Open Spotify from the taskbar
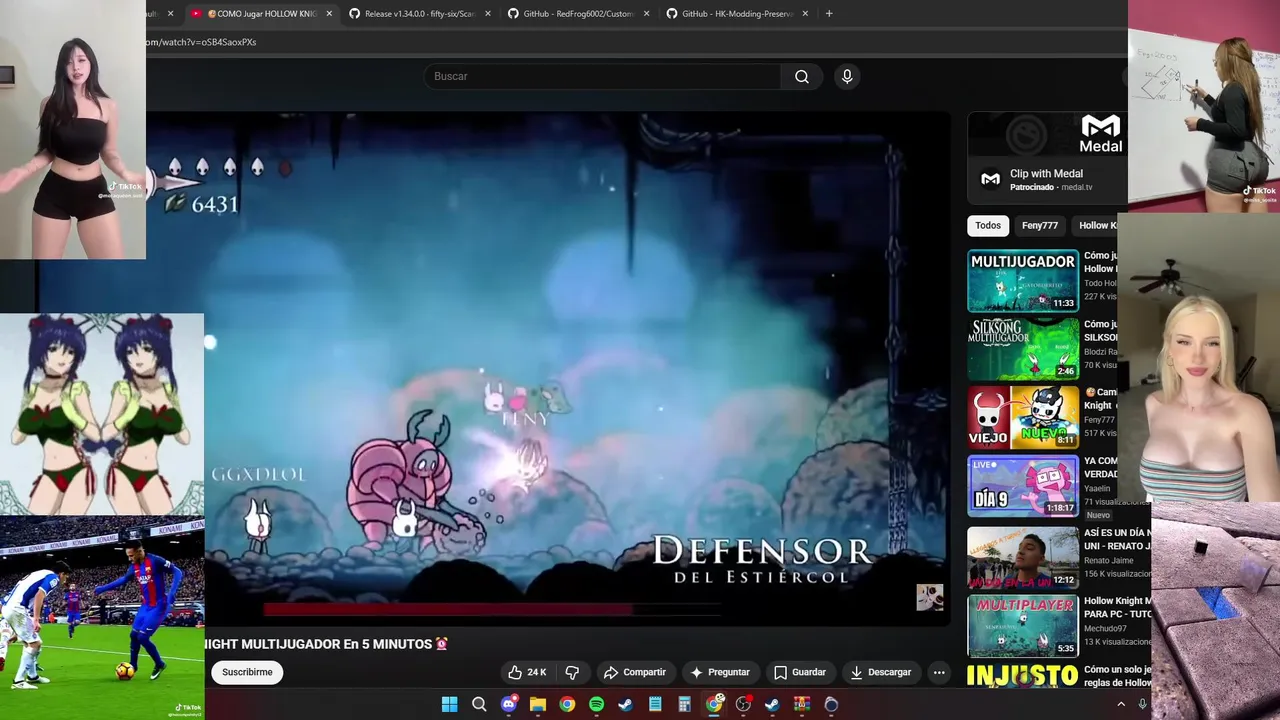This screenshot has width=1280, height=720. point(597,704)
